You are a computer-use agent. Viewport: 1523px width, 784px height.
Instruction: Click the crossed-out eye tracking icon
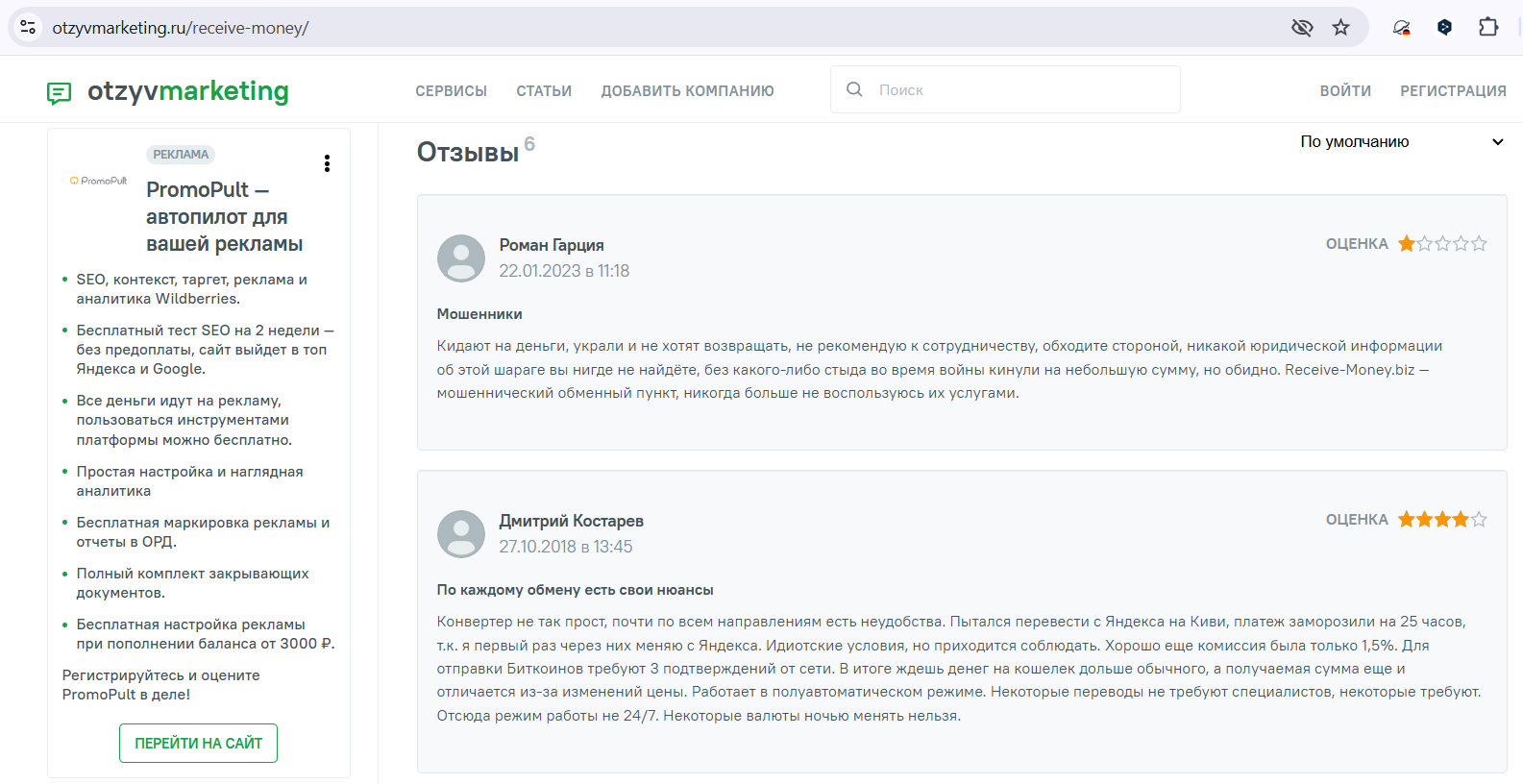1302,28
